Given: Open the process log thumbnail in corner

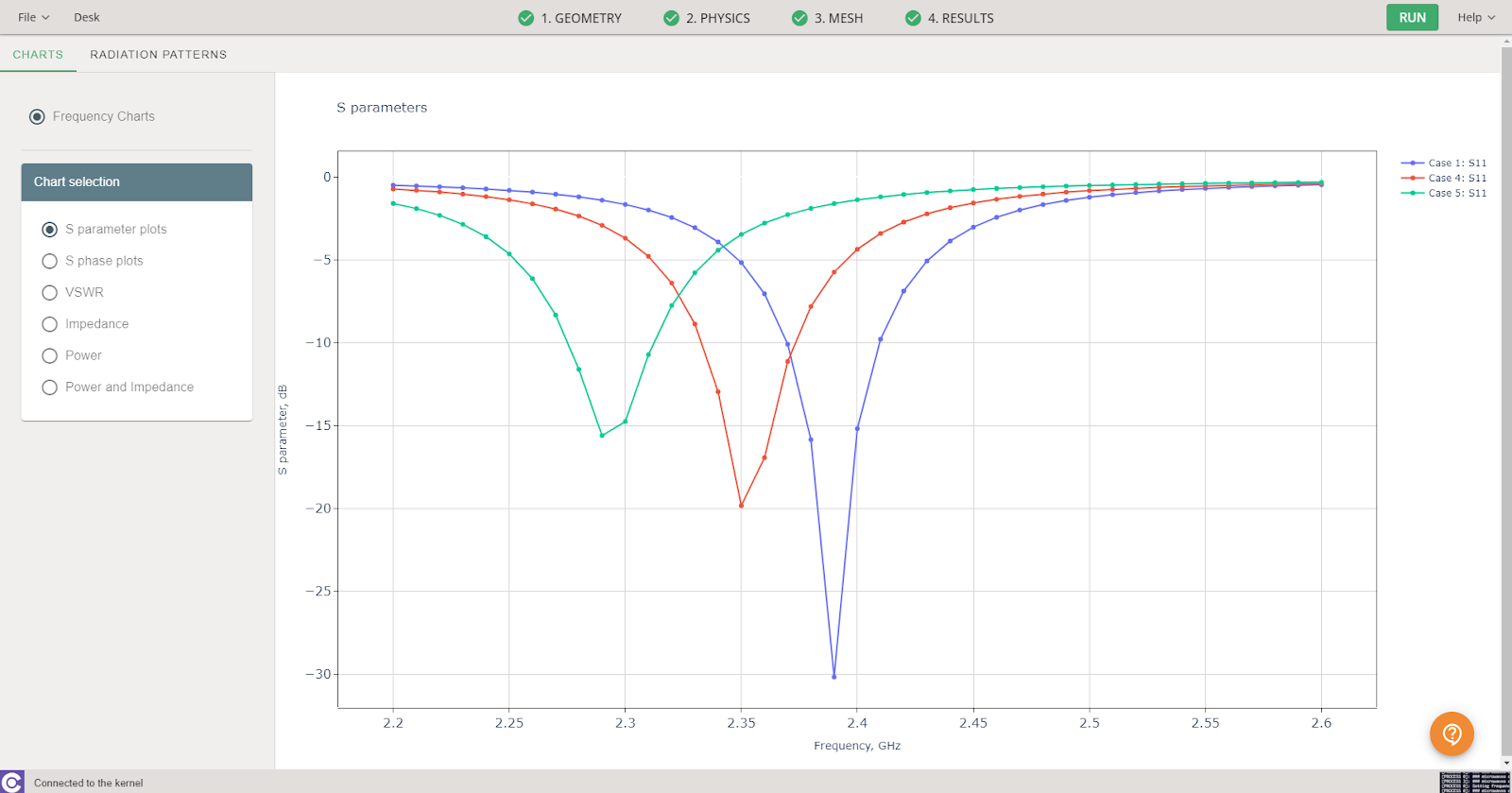Looking at the screenshot, I should (x=1475, y=783).
